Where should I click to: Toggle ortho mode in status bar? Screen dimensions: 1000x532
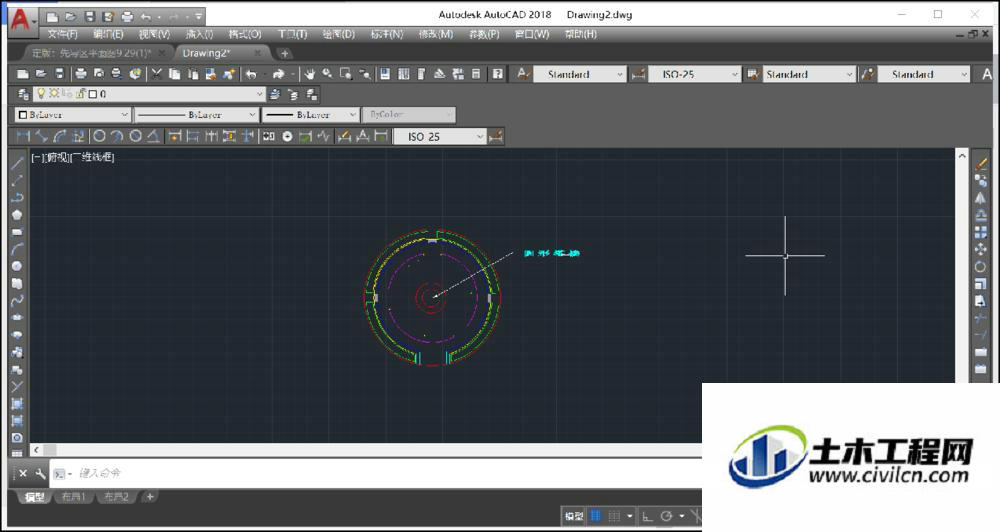coord(647,515)
